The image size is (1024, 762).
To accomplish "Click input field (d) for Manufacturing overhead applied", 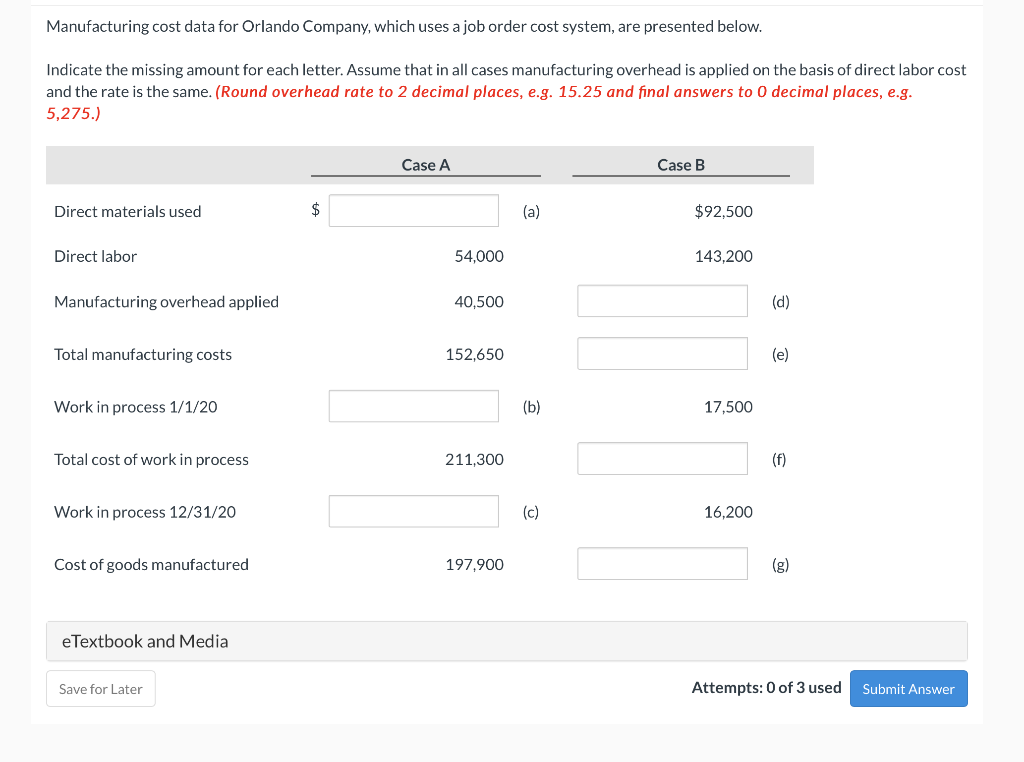I will [x=662, y=300].
